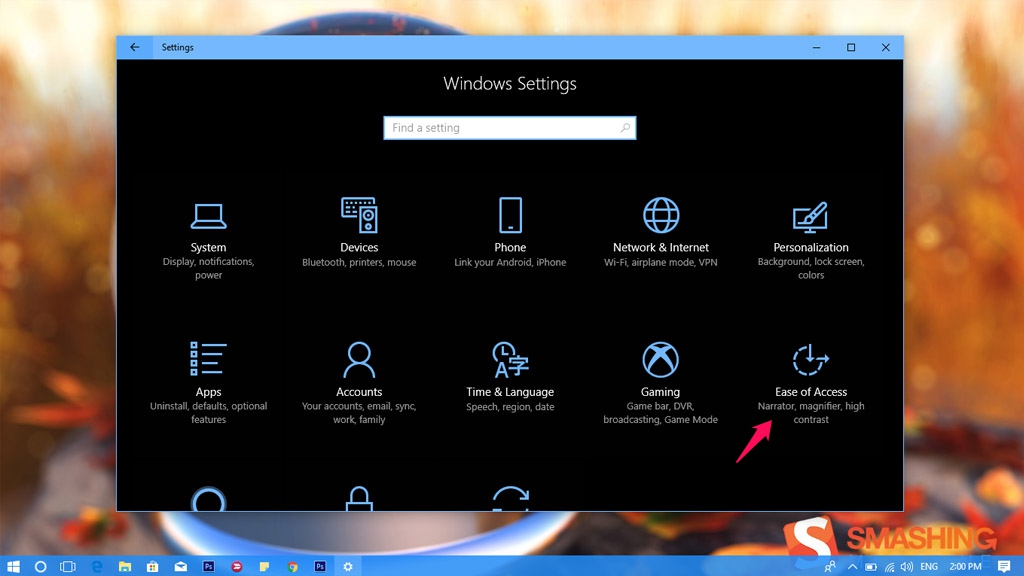Open the Photoshop icon next to Mail
The image size is (1024, 576).
[208, 566]
